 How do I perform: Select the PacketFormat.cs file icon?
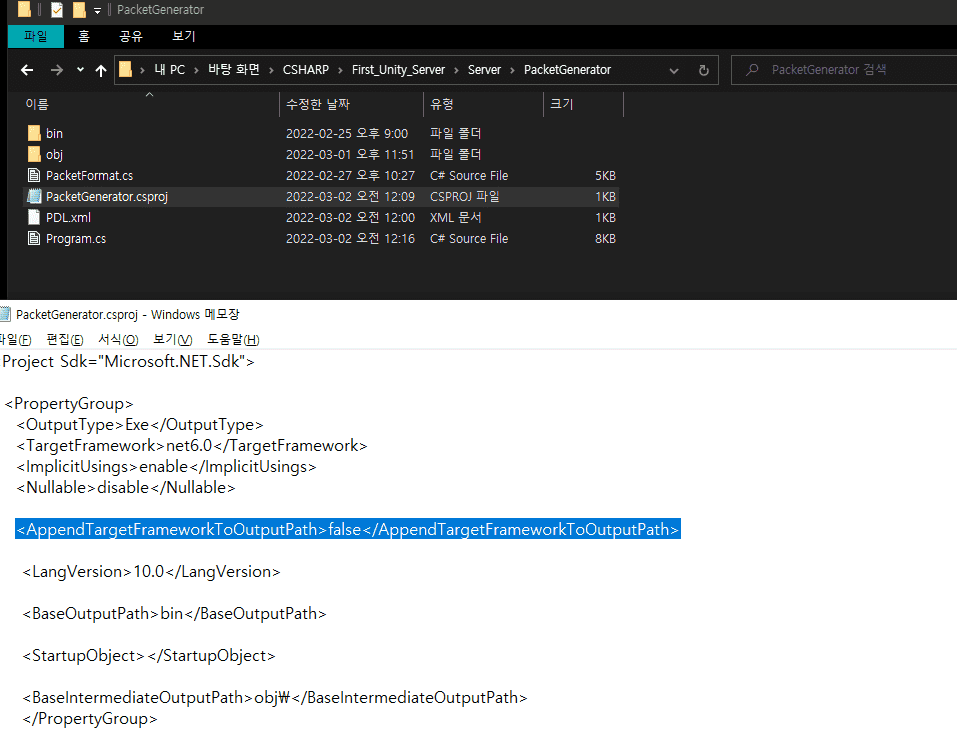[34, 175]
